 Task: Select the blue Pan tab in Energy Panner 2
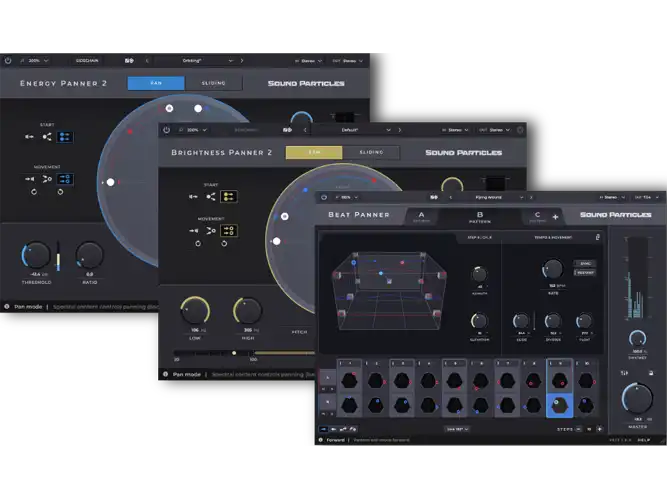coord(156,83)
